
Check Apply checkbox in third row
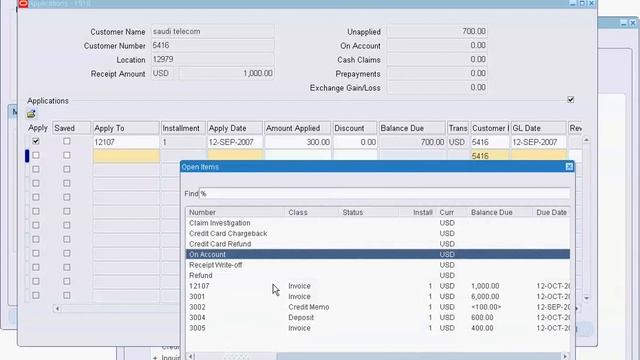[36, 169]
